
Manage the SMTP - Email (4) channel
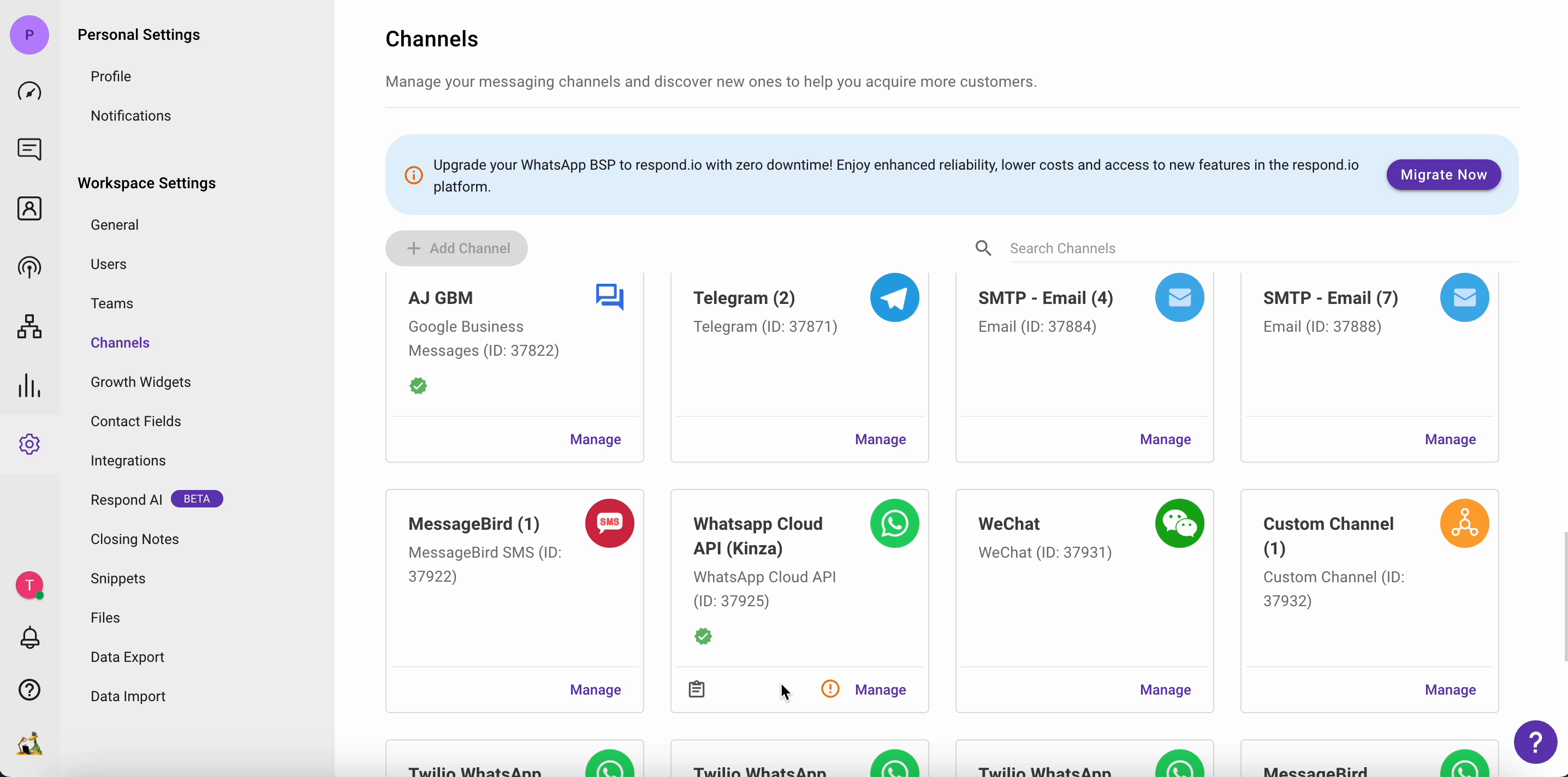1165,439
